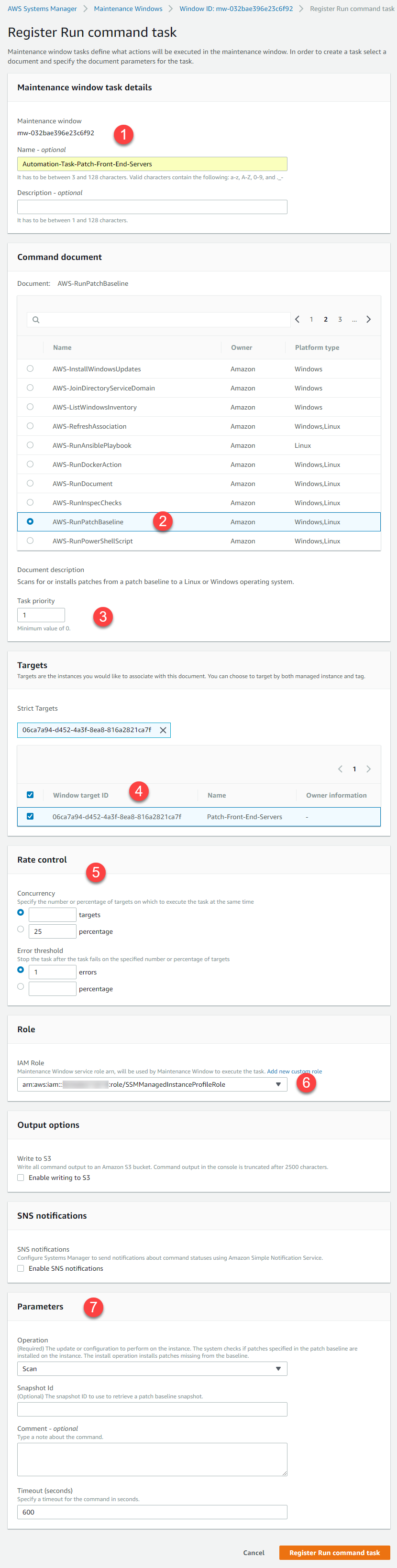Go to the next page of command documents
The image size is (397, 1568).
[x=368, y=319]
